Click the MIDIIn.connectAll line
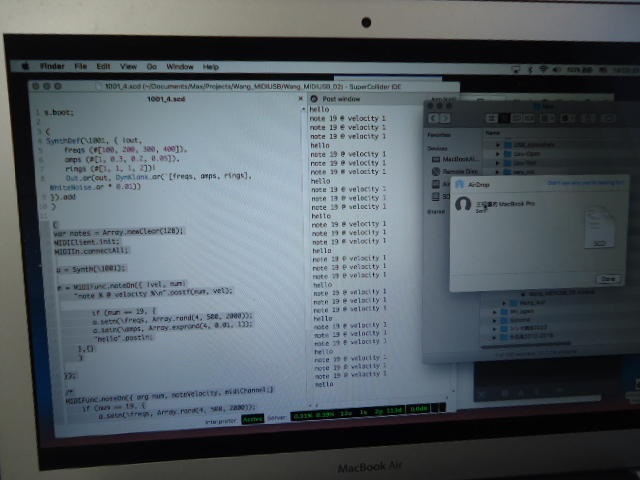 coord(91,251)
